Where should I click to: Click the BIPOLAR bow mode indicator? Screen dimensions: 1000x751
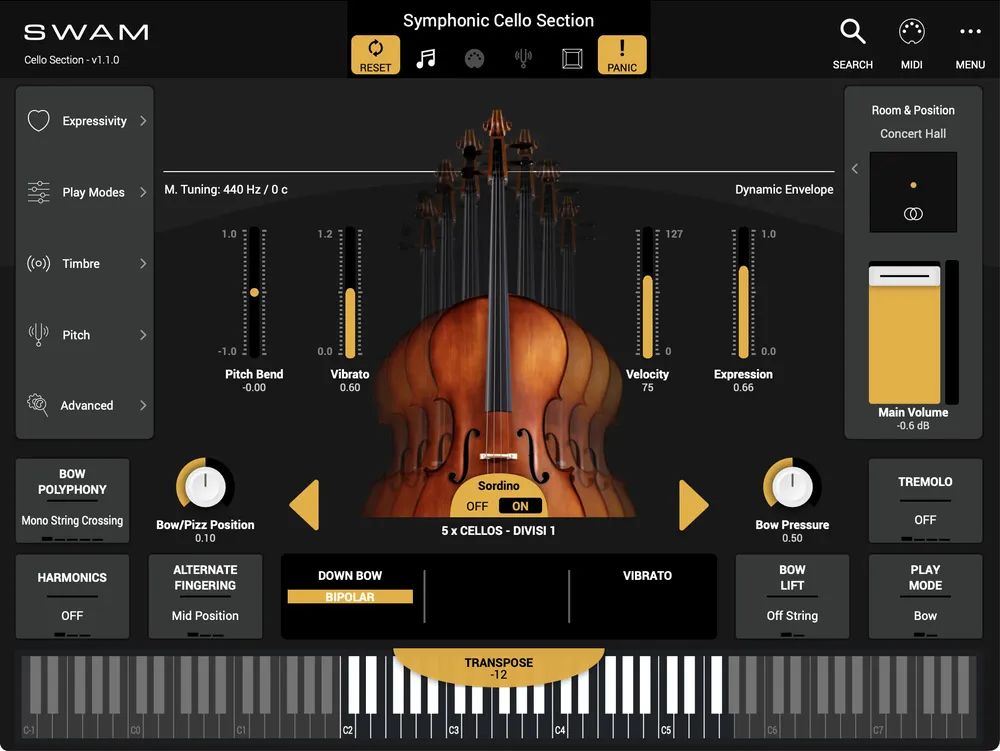point(350,597)
